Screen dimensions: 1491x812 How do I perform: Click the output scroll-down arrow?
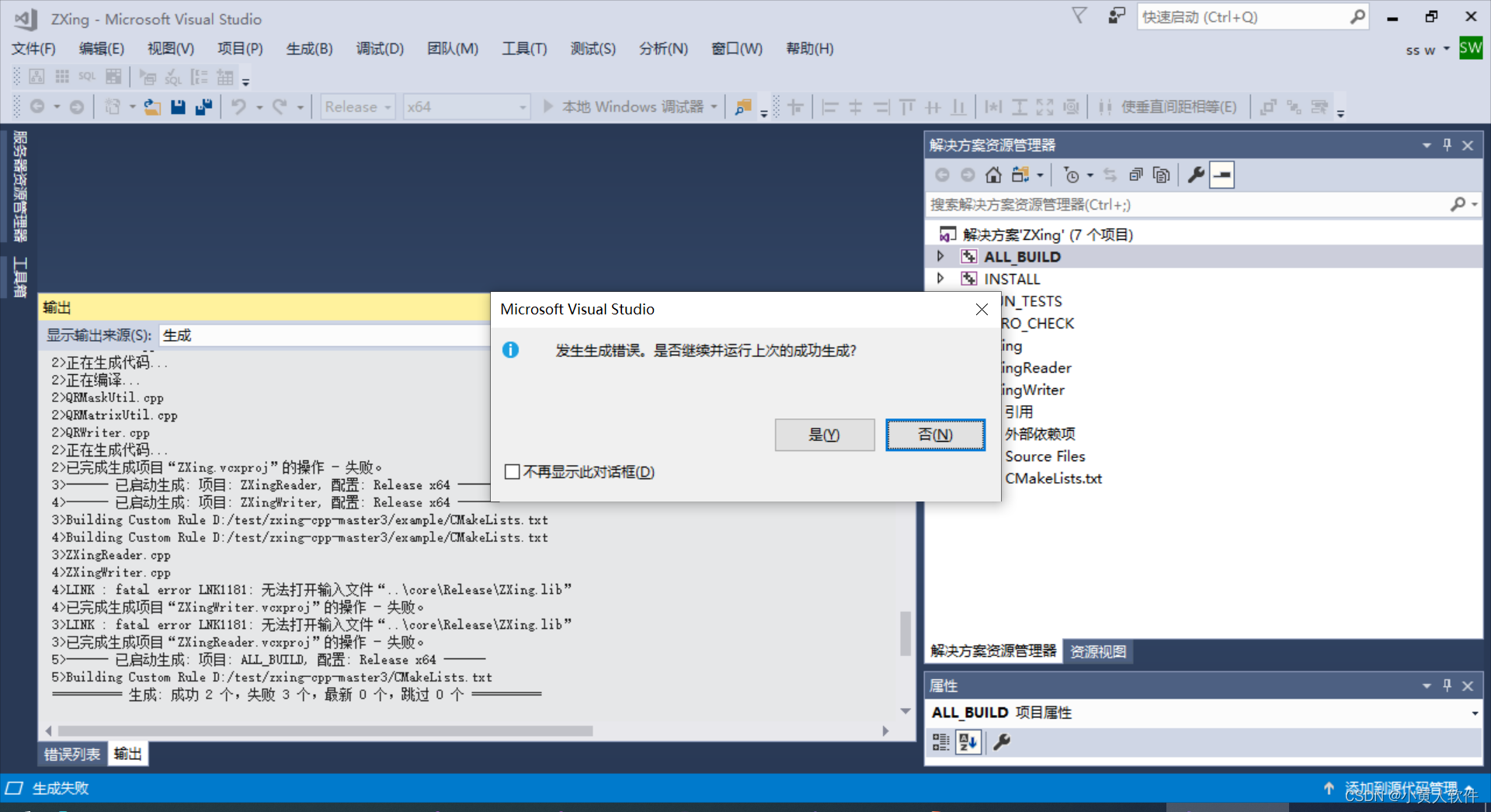click(x=905, y=711)
